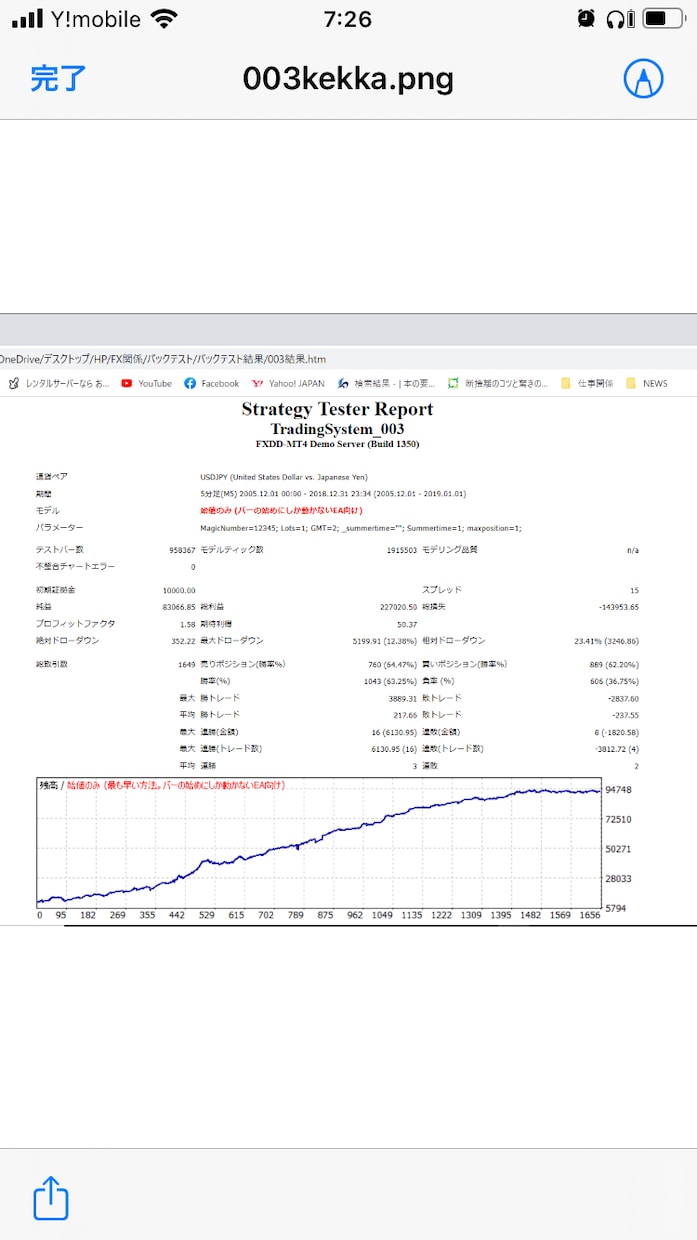Tap the status bar clock 7:26
The height and width of the screenshot is (1240, 697).
[348, 19]
